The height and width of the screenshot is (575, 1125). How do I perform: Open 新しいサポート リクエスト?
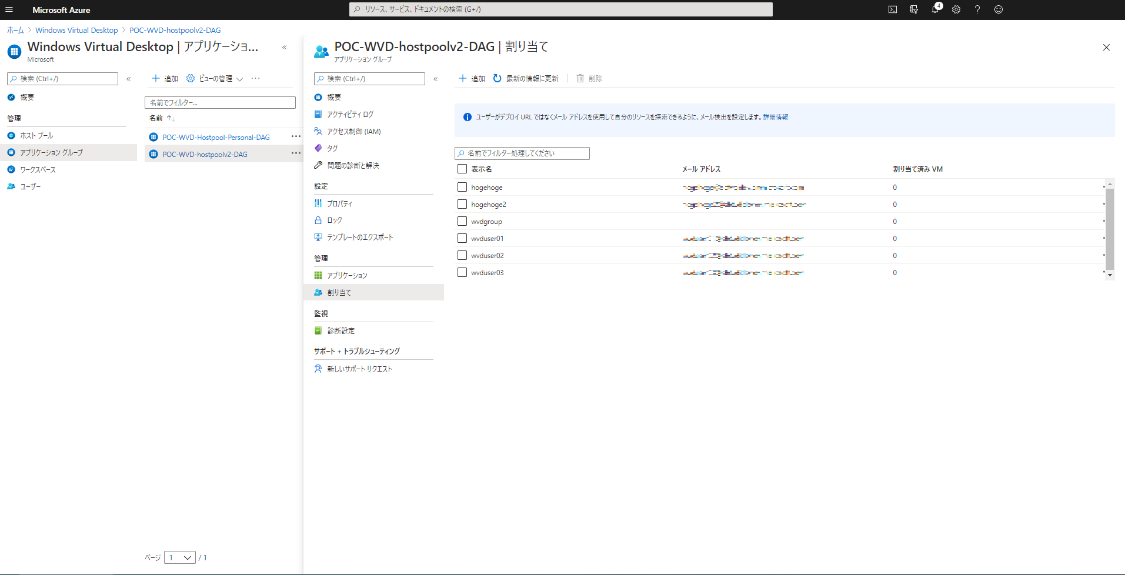[359, 368]
